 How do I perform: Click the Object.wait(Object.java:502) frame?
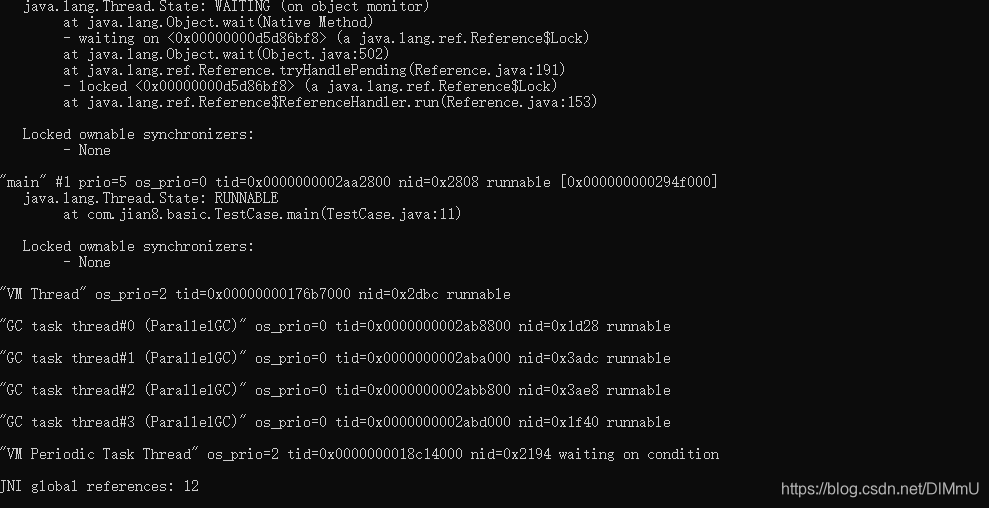[x=226, y=54]
